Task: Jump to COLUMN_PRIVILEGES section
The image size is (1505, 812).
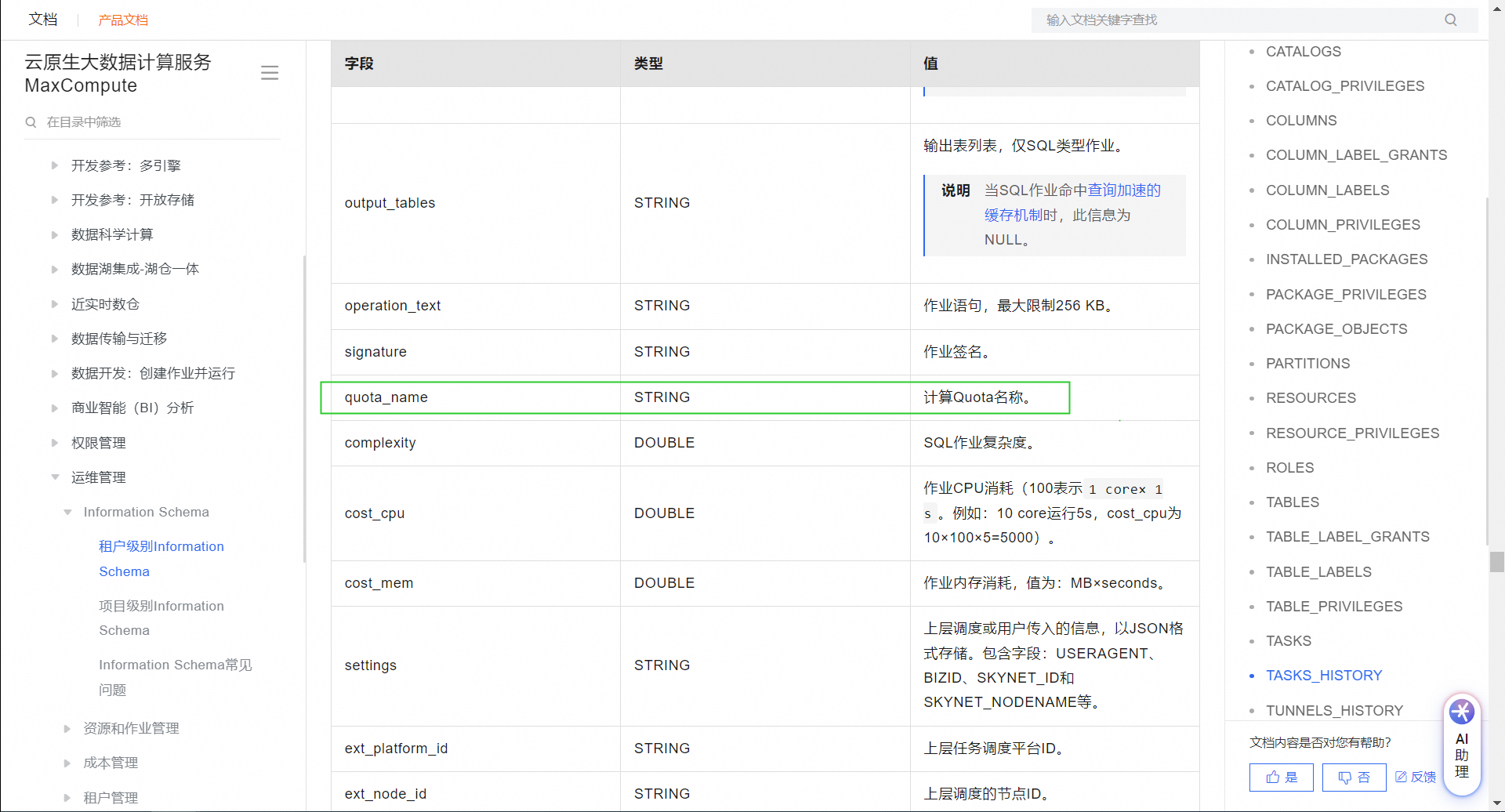Action: [1343, 225]
